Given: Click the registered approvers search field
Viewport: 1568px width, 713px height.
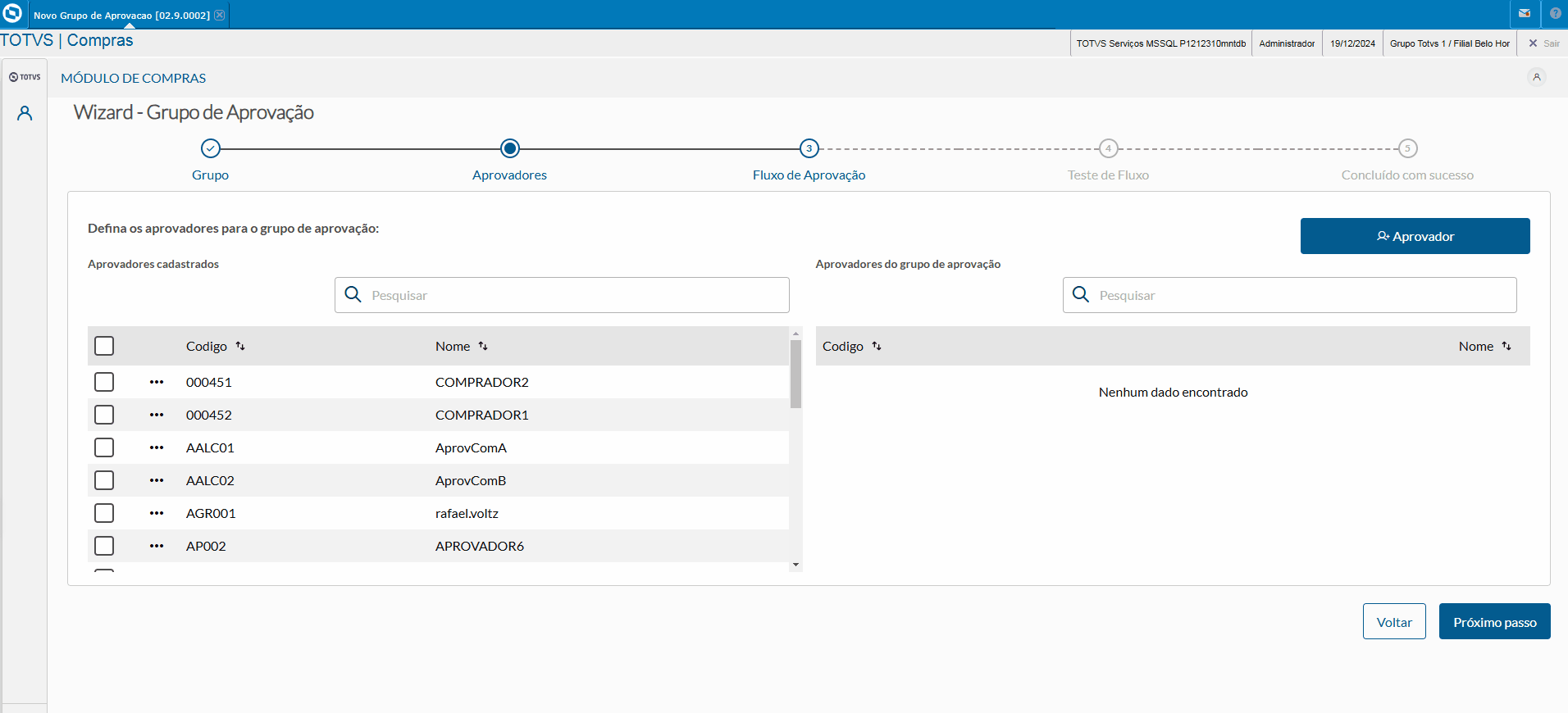Looking at the screenshot, I should (562, 295).
